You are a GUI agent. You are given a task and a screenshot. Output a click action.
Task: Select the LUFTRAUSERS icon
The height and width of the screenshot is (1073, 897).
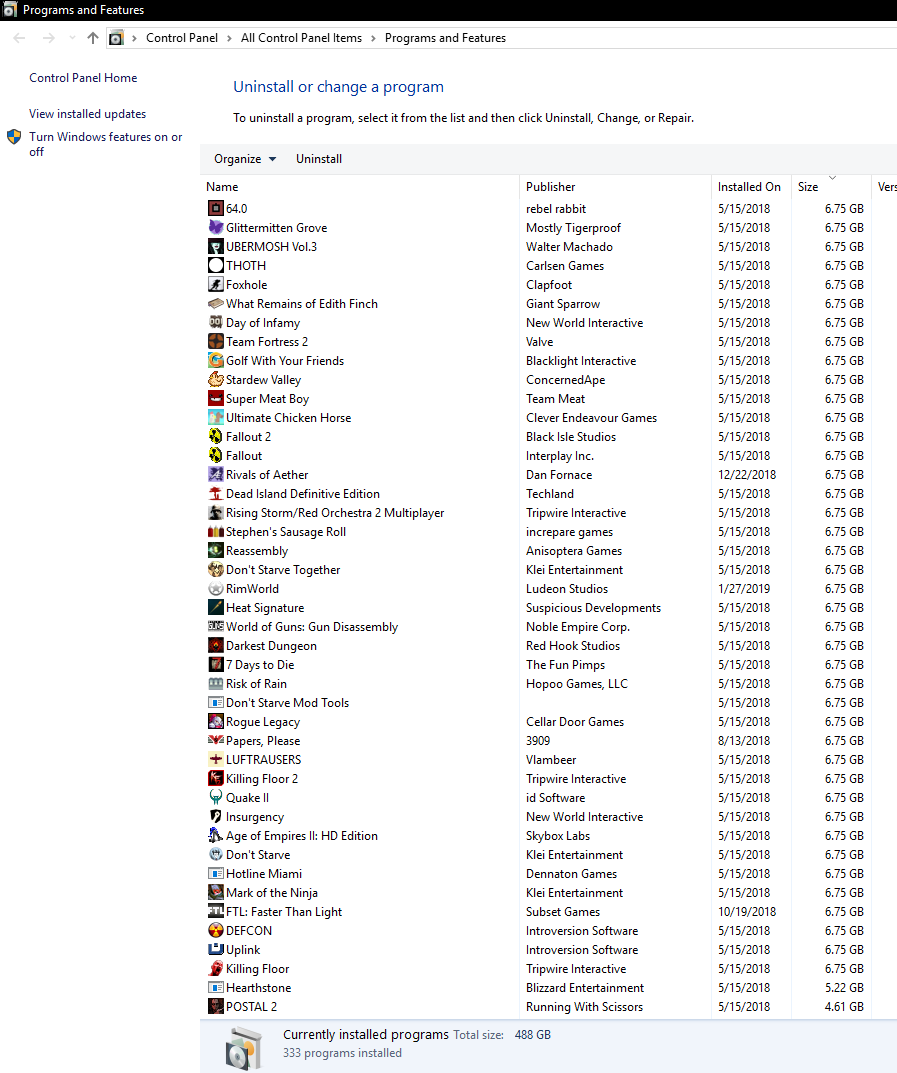(216, 760)
